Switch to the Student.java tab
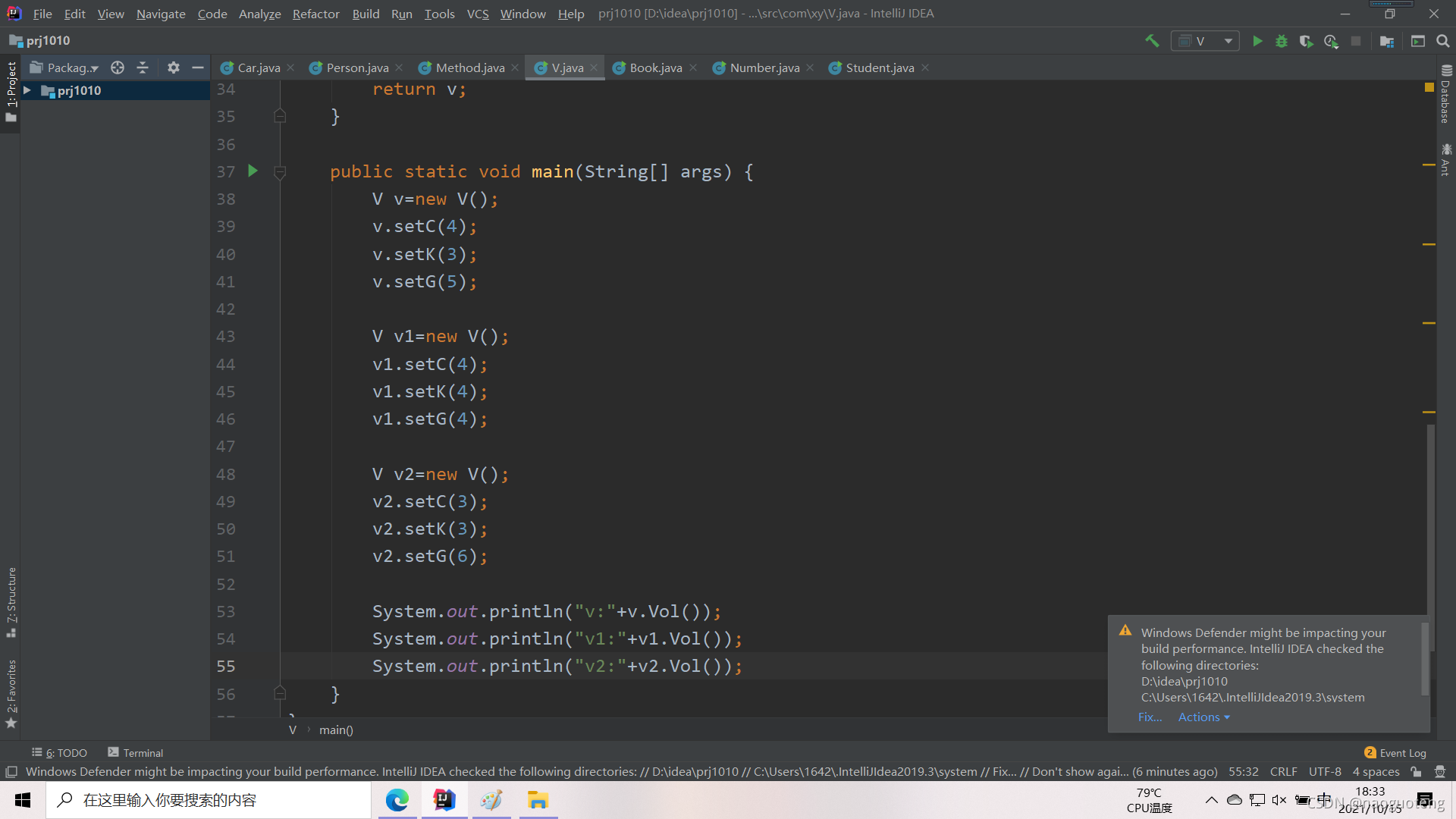Image resolution: width=1456 pixels, height=819 pixels. click(x=879, y=67)
